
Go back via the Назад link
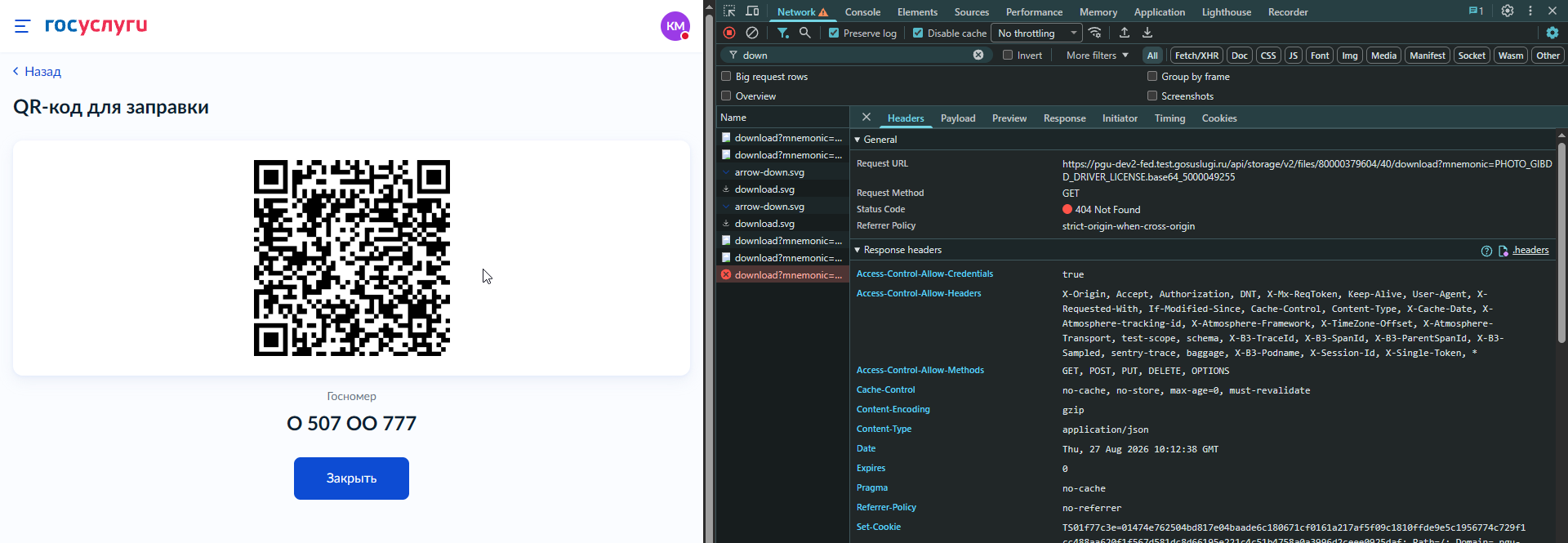(38, 71)
